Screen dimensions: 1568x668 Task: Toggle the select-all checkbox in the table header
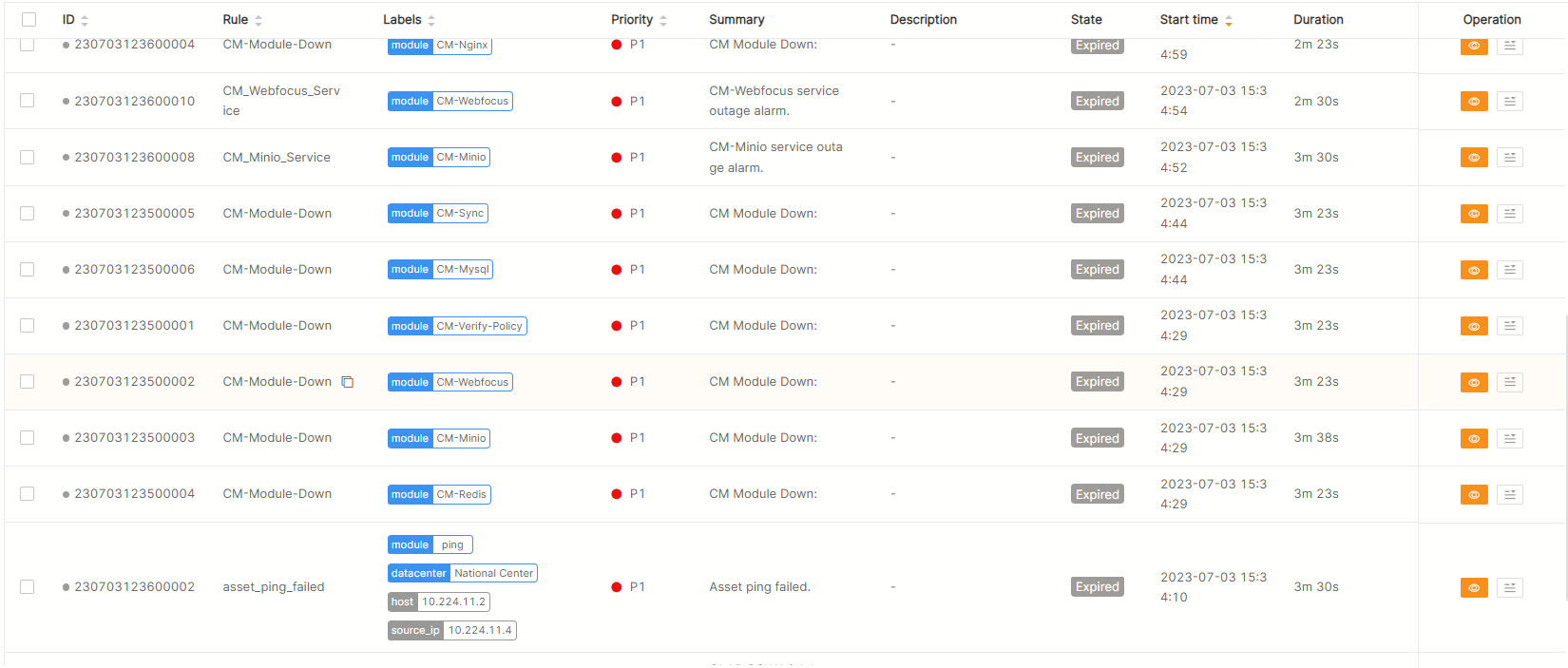(x=29, y=20)
